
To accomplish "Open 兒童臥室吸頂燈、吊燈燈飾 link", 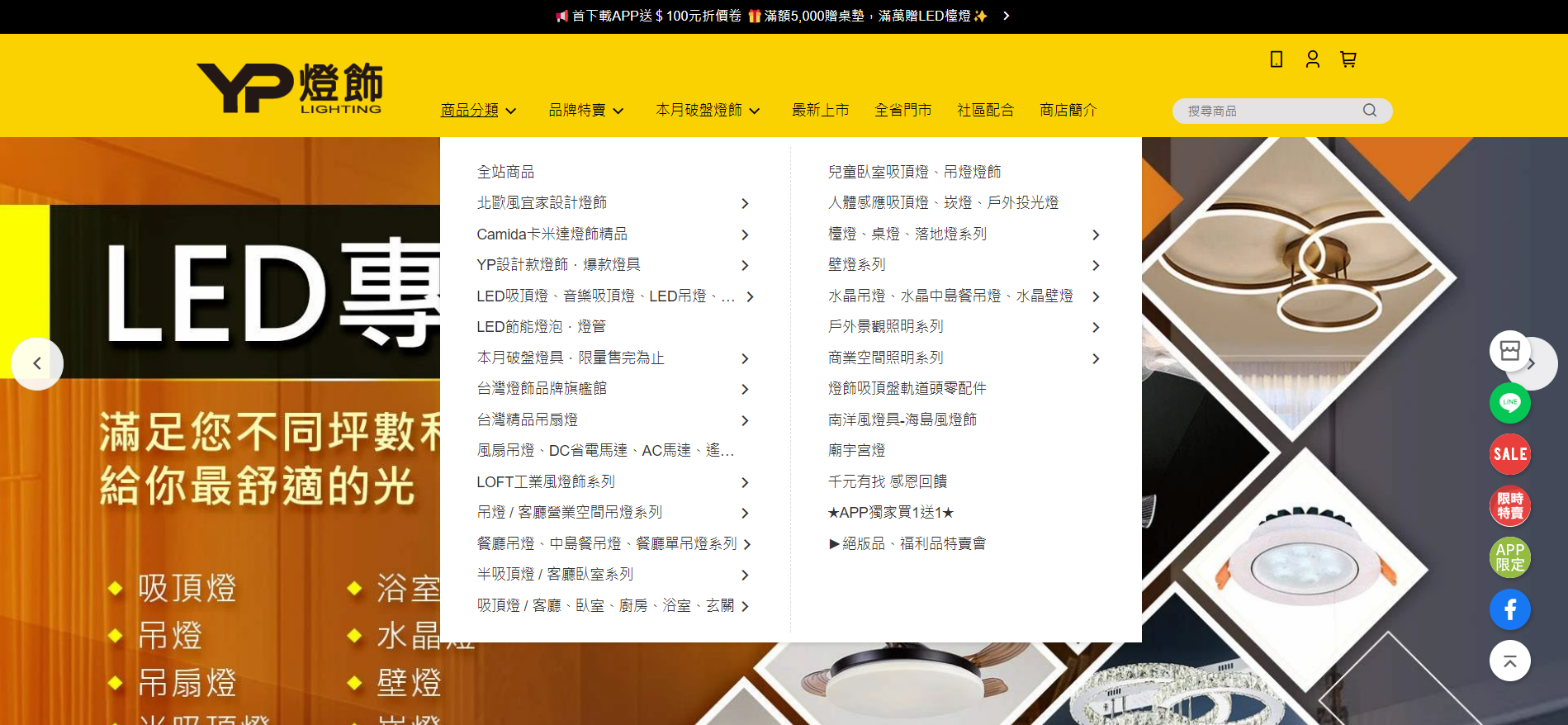I will point(915,172).
